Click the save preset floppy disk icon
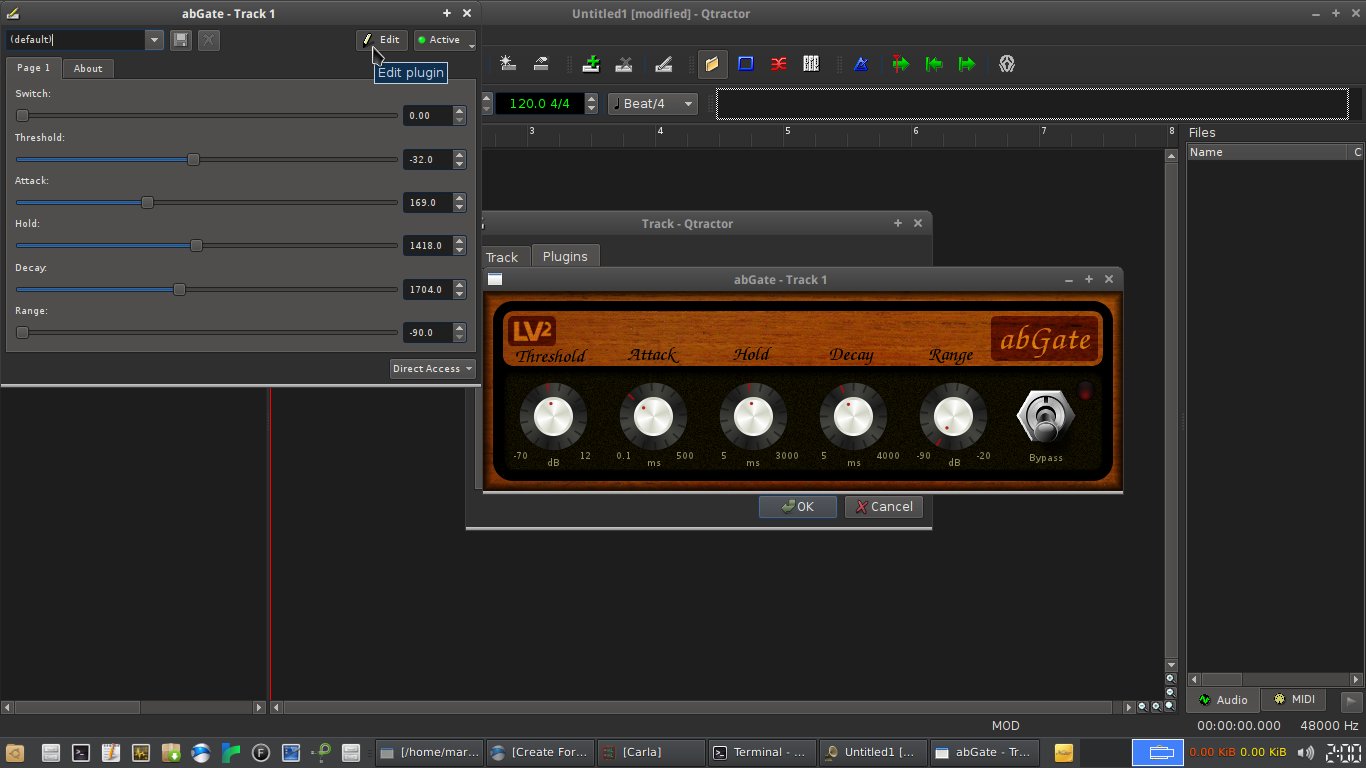Screen dimensions: 1366x768 click(x=180, y=40)
